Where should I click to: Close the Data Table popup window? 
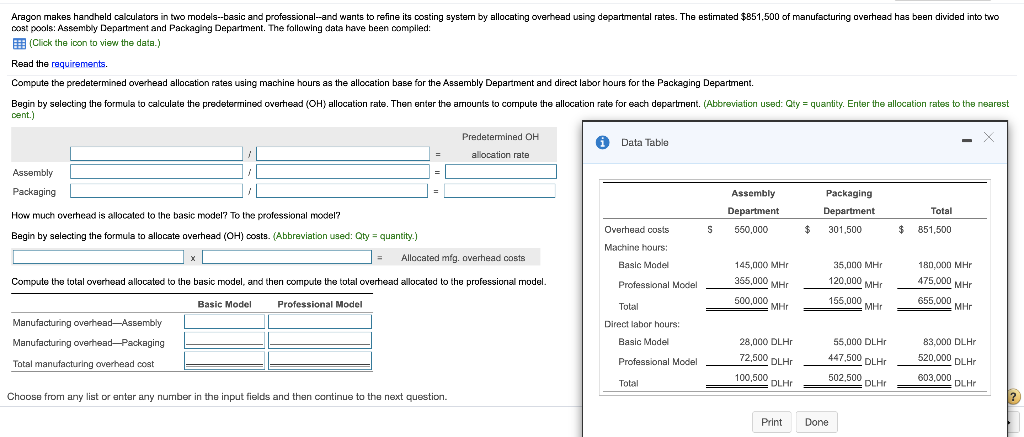click(989, 137)
